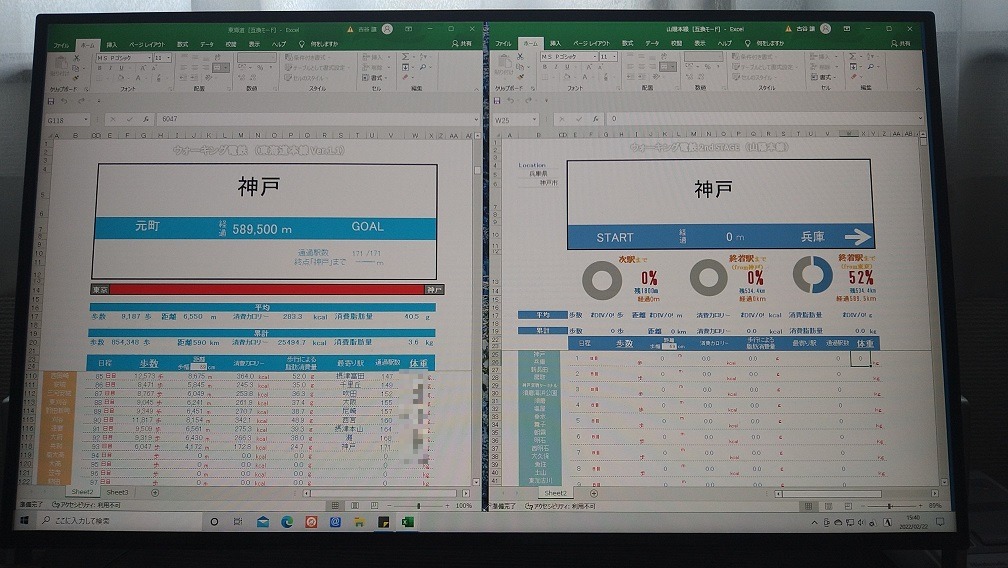Toggle Italic in the right Excel window
The height and width of the screenshot is (568, 1008).
coord(555,67)
